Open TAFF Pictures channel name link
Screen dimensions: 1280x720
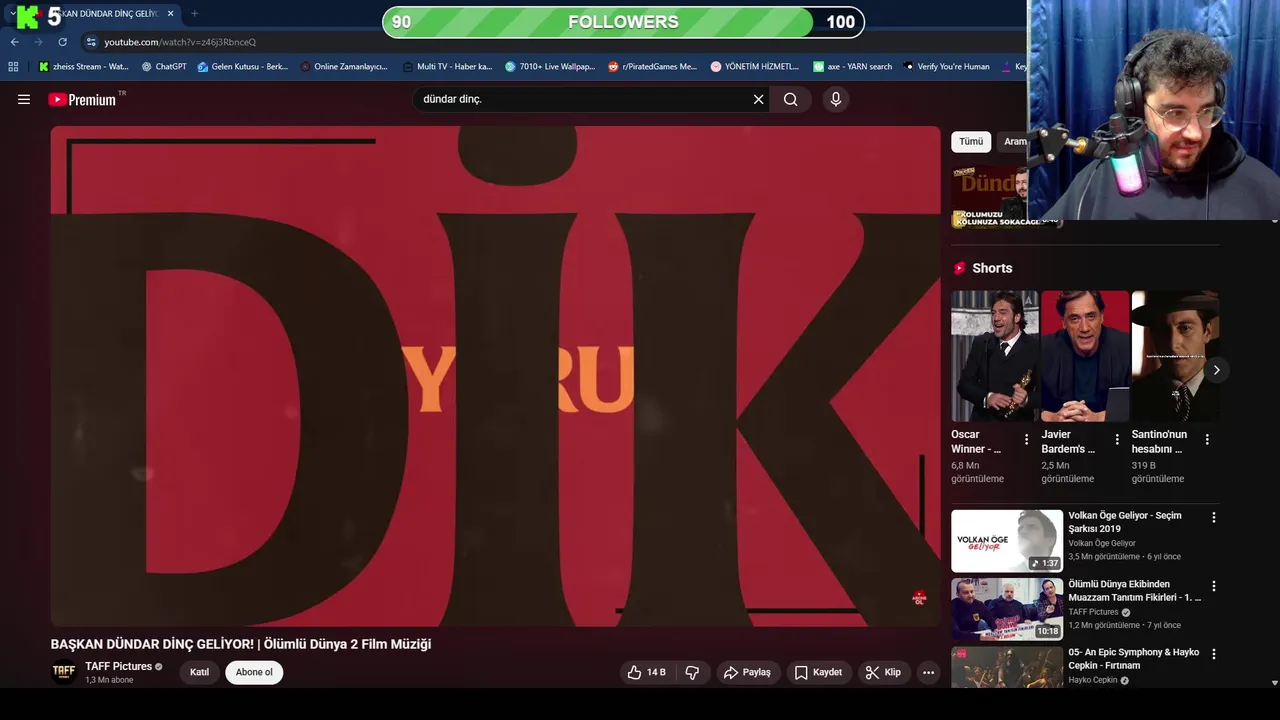(x=118, y=666)
